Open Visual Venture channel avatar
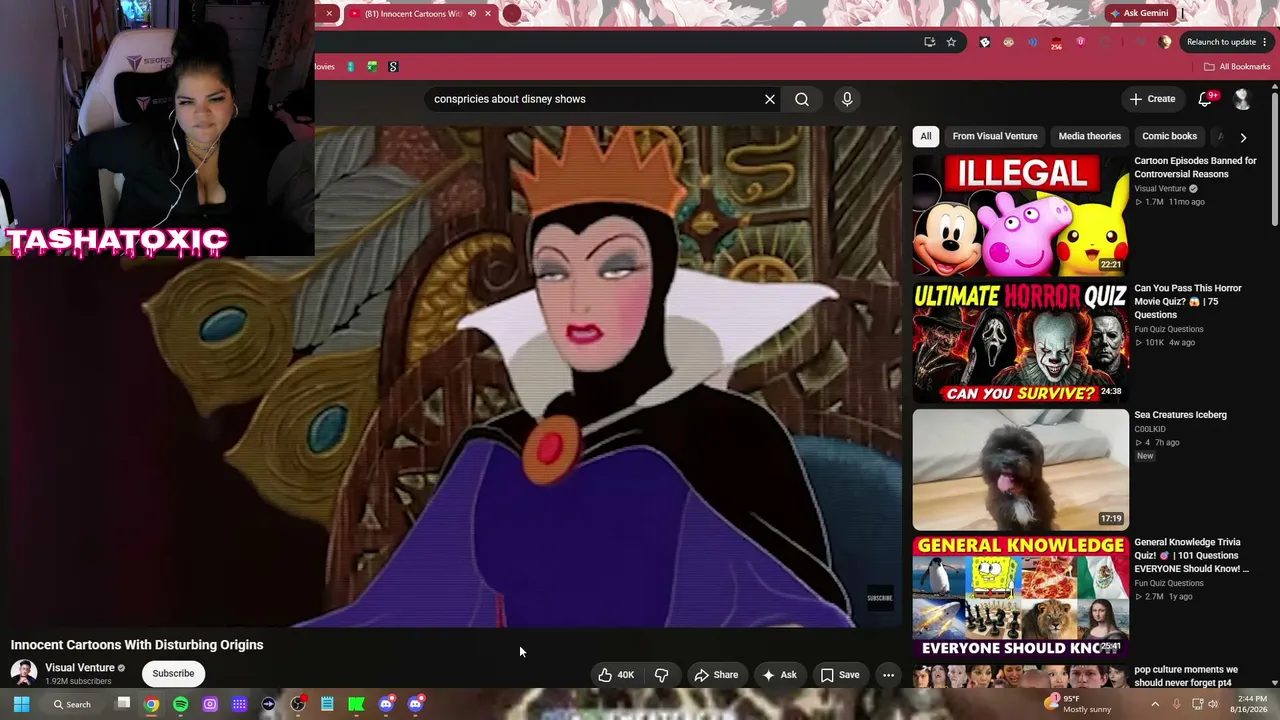Viewport: 1280px width, 720px height. [24, 673]
